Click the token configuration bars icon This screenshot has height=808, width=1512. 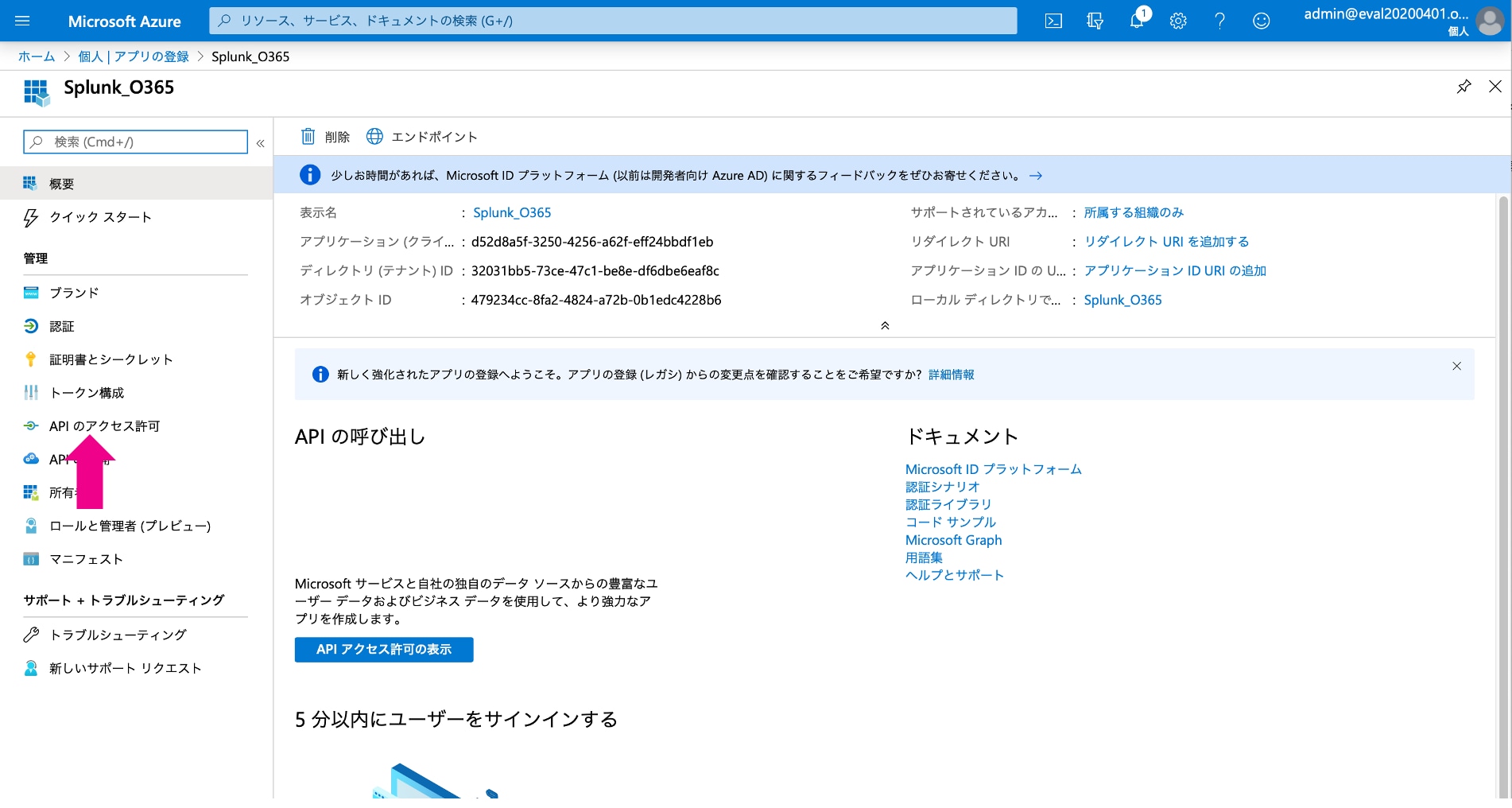pyautogui.click(x=30, y=393)
